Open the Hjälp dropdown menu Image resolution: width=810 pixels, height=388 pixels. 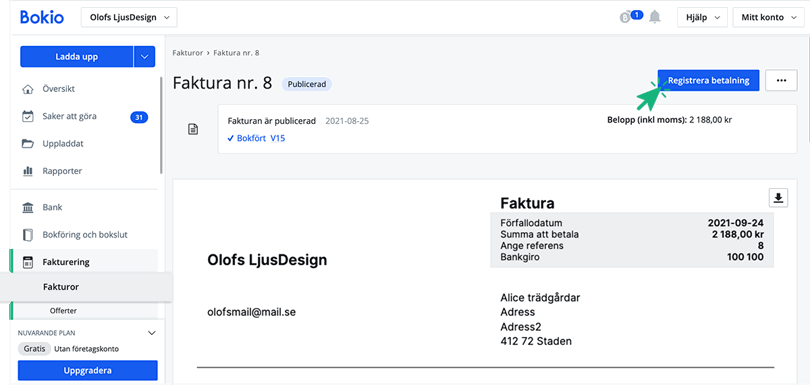[703, 18]
